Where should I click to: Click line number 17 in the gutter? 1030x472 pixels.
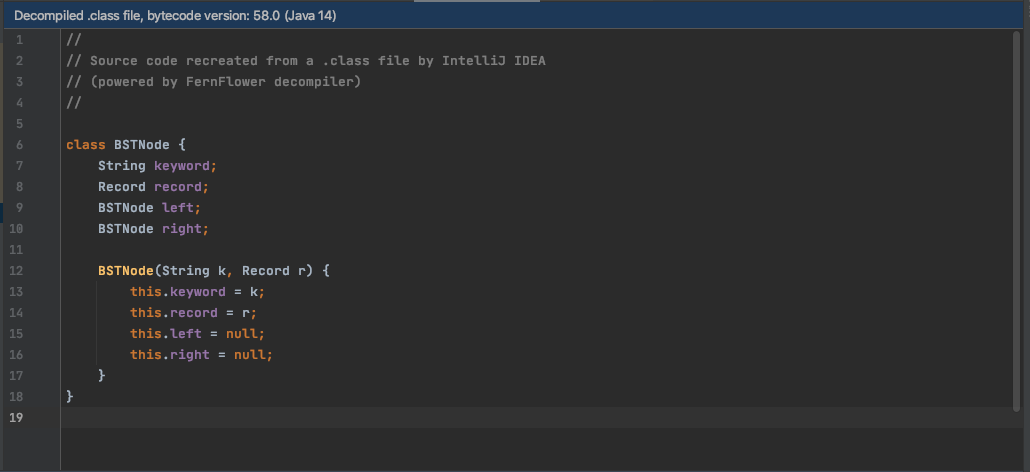click(x=16, y=375)
